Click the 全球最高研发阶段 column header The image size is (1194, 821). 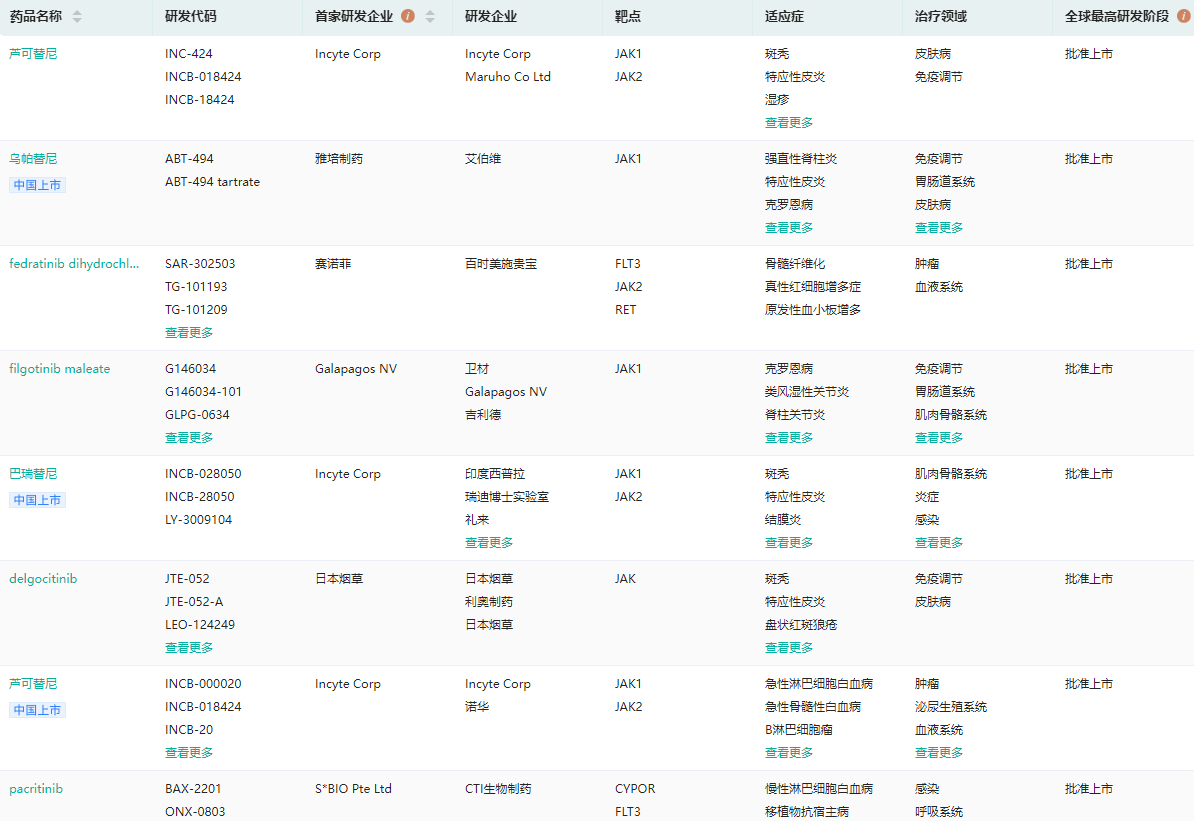pyautogui.click(x=1116, y=16)
